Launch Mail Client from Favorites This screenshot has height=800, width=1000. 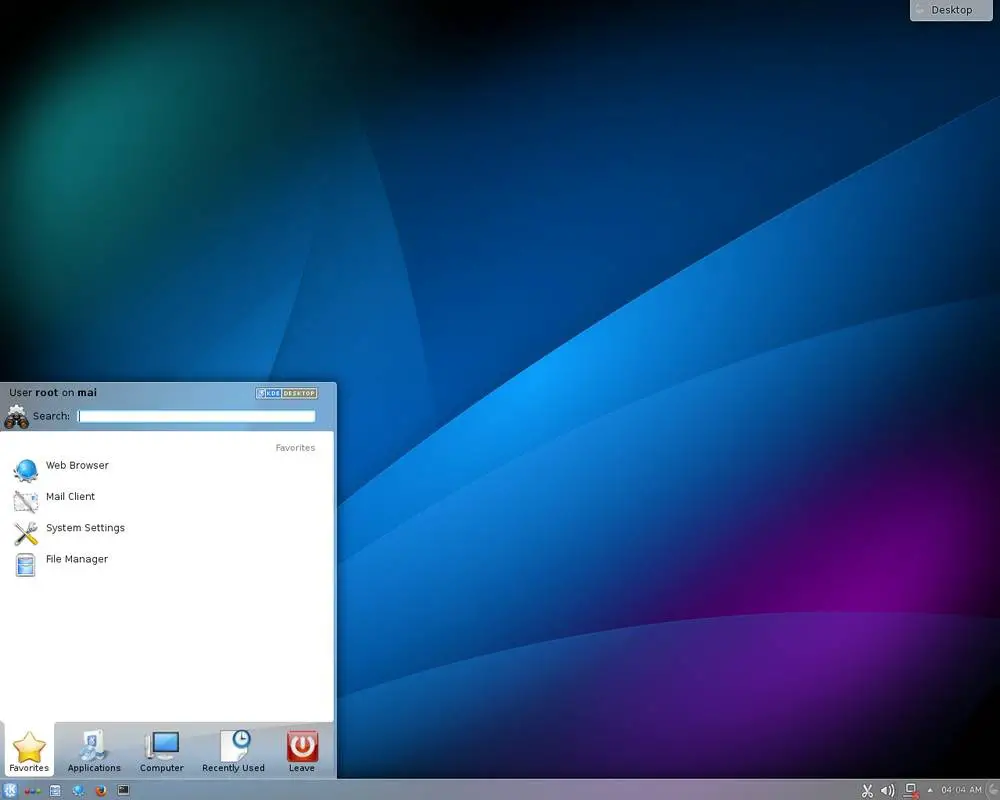(70, 497)
